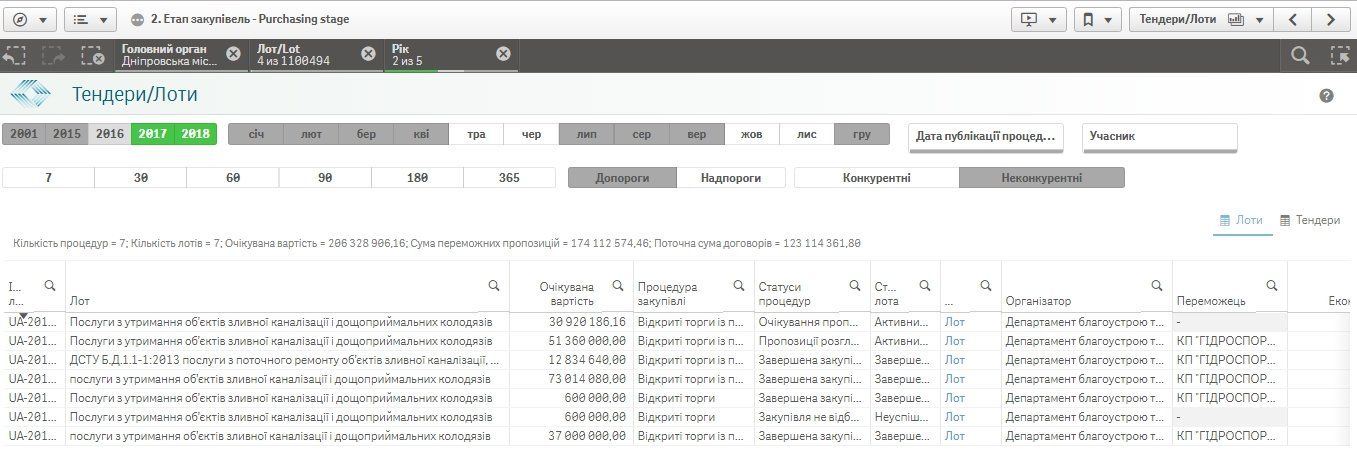Viewport: 1357px width, 468px height.
Task: Toggle year 2017 filter
Action: 152,134
